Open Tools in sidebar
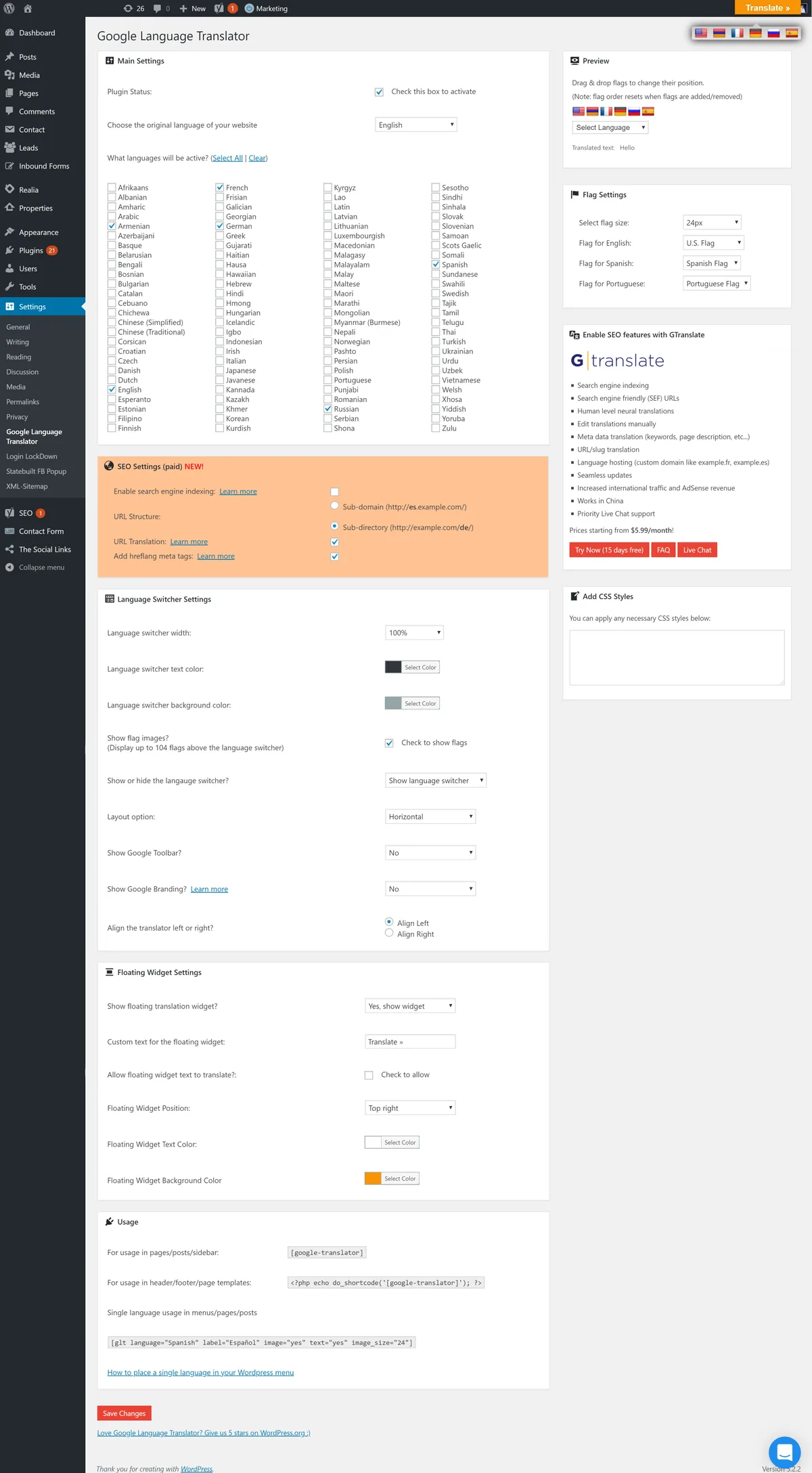 click(x=27, y=287)
